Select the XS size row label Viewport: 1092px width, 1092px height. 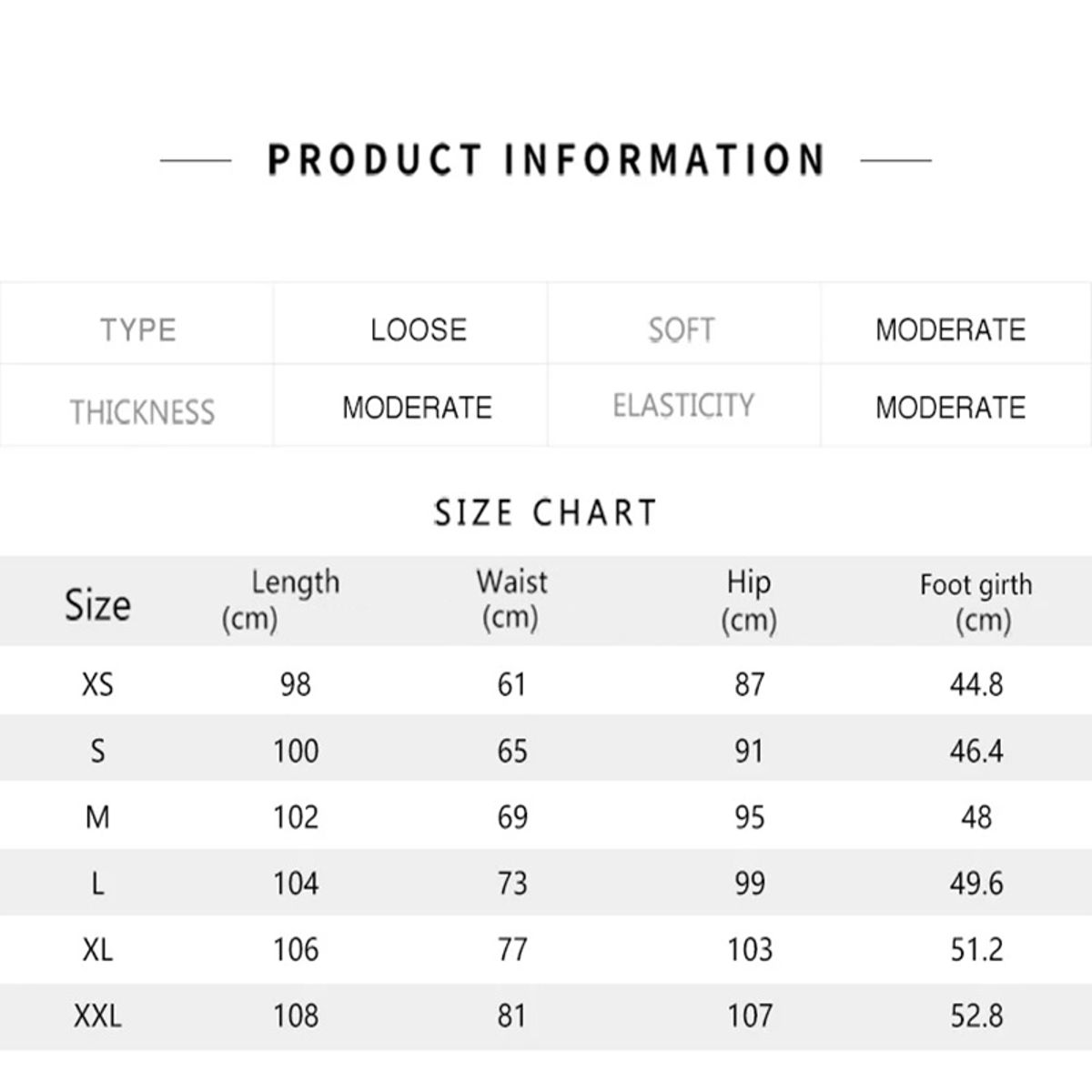[97, 683]
